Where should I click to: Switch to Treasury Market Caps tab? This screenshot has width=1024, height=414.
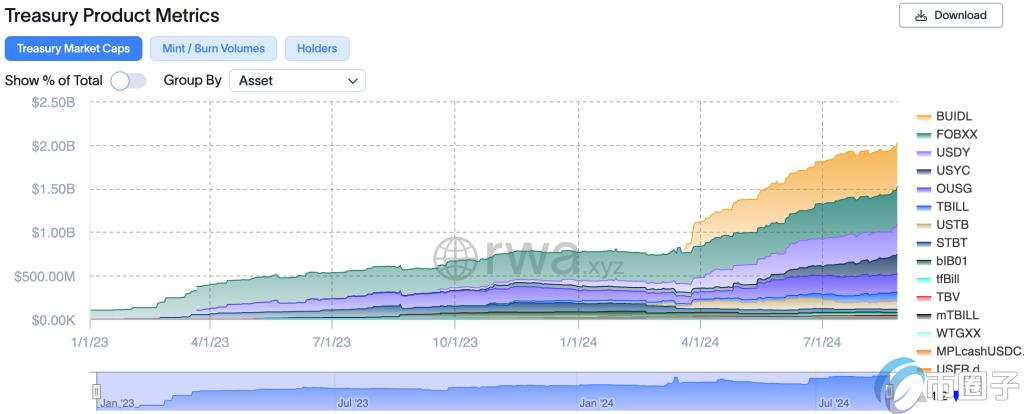click(72, 48)
